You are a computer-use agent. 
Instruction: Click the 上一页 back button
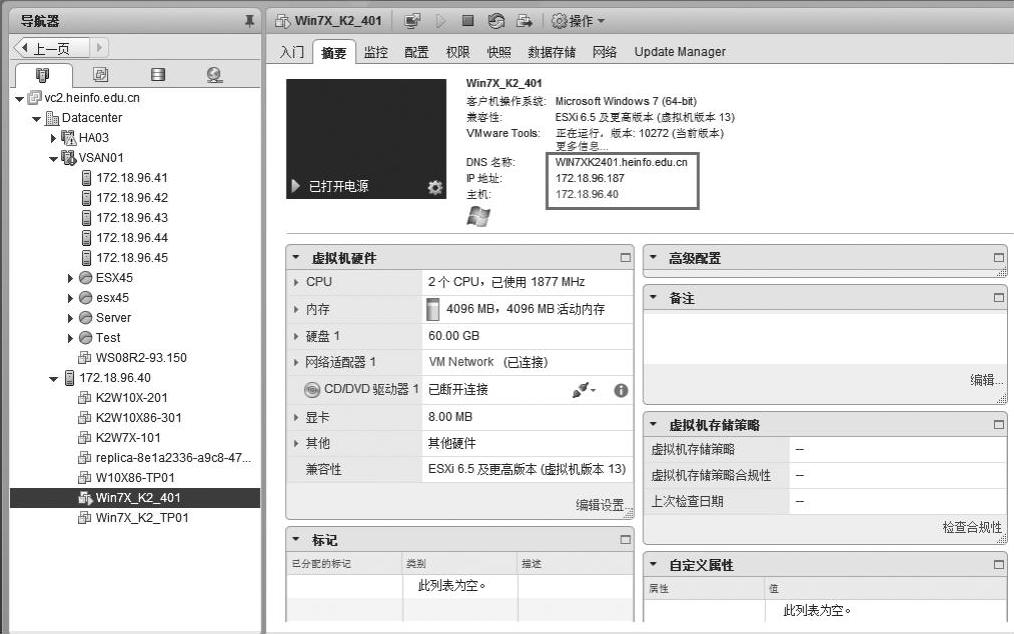click(52, 48)
